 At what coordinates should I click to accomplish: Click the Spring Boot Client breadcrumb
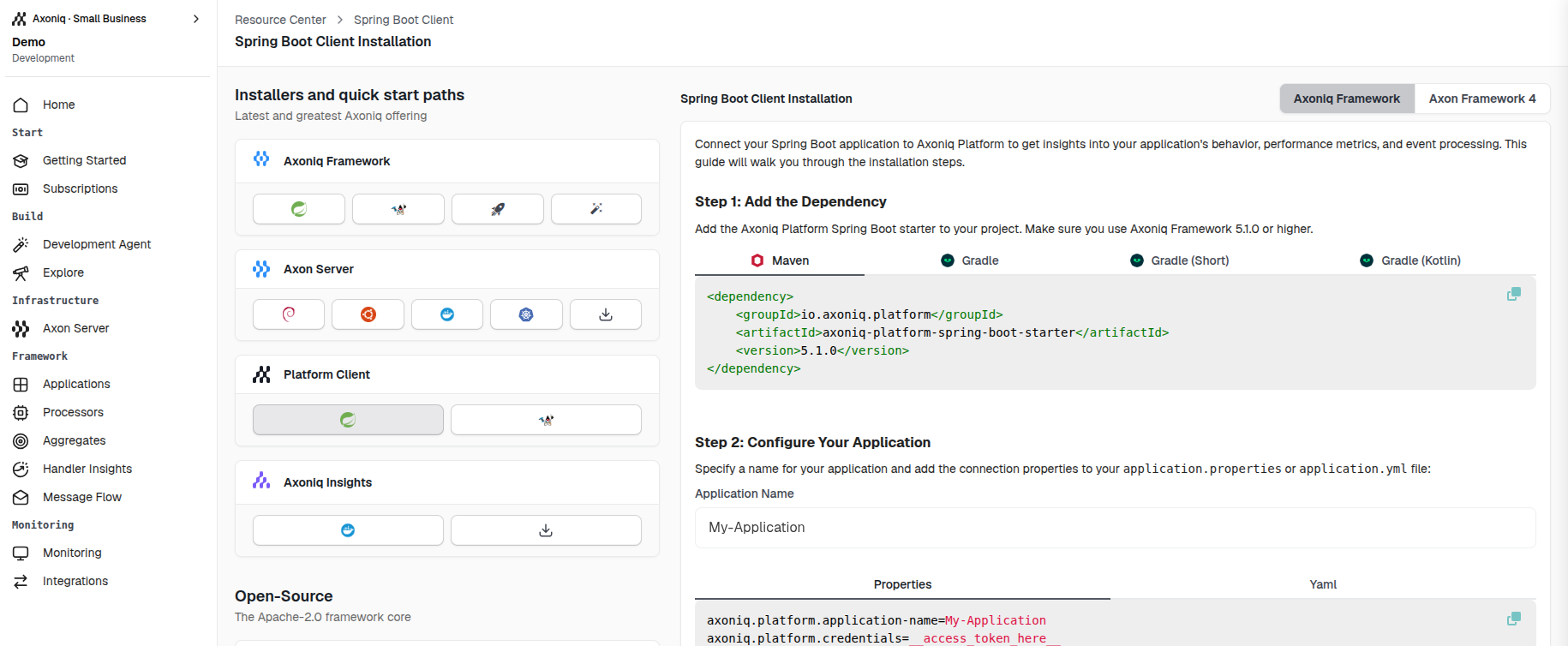pyautogui.click(x=404, y=20)
